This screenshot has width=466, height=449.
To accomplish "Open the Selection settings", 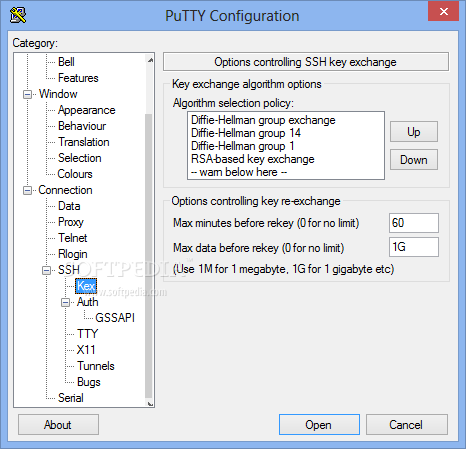I will pyautogui.click(x=79, y=158).
